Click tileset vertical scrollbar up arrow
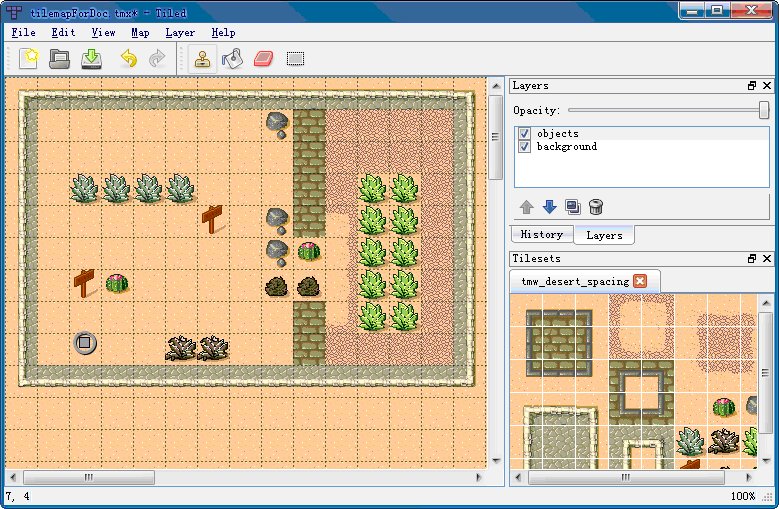 (766, 302)
